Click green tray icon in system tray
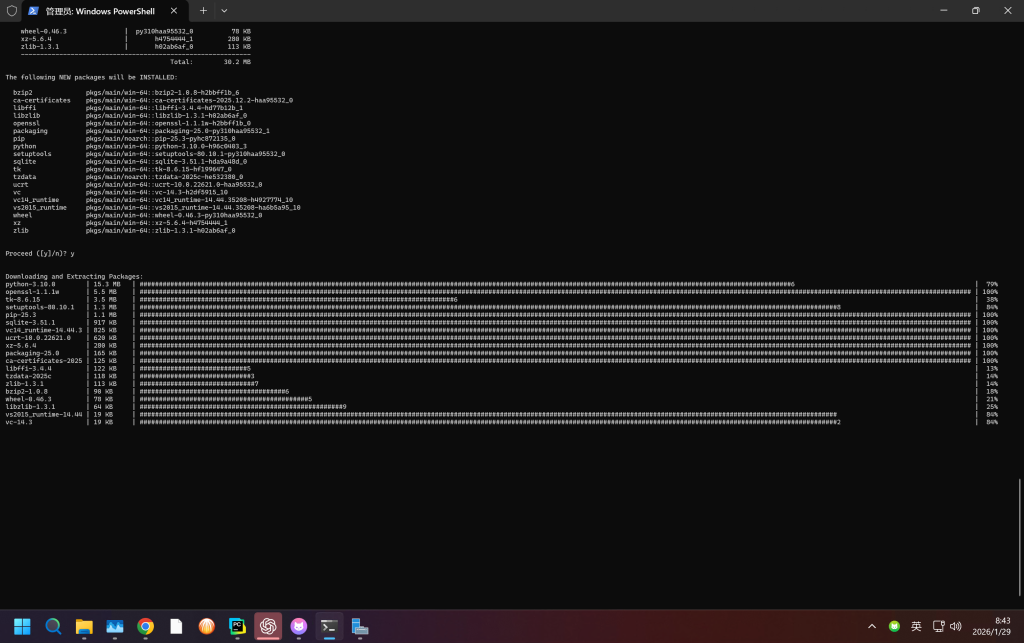The height and width of the screenshot is (643, 1024). pos(894,627)
